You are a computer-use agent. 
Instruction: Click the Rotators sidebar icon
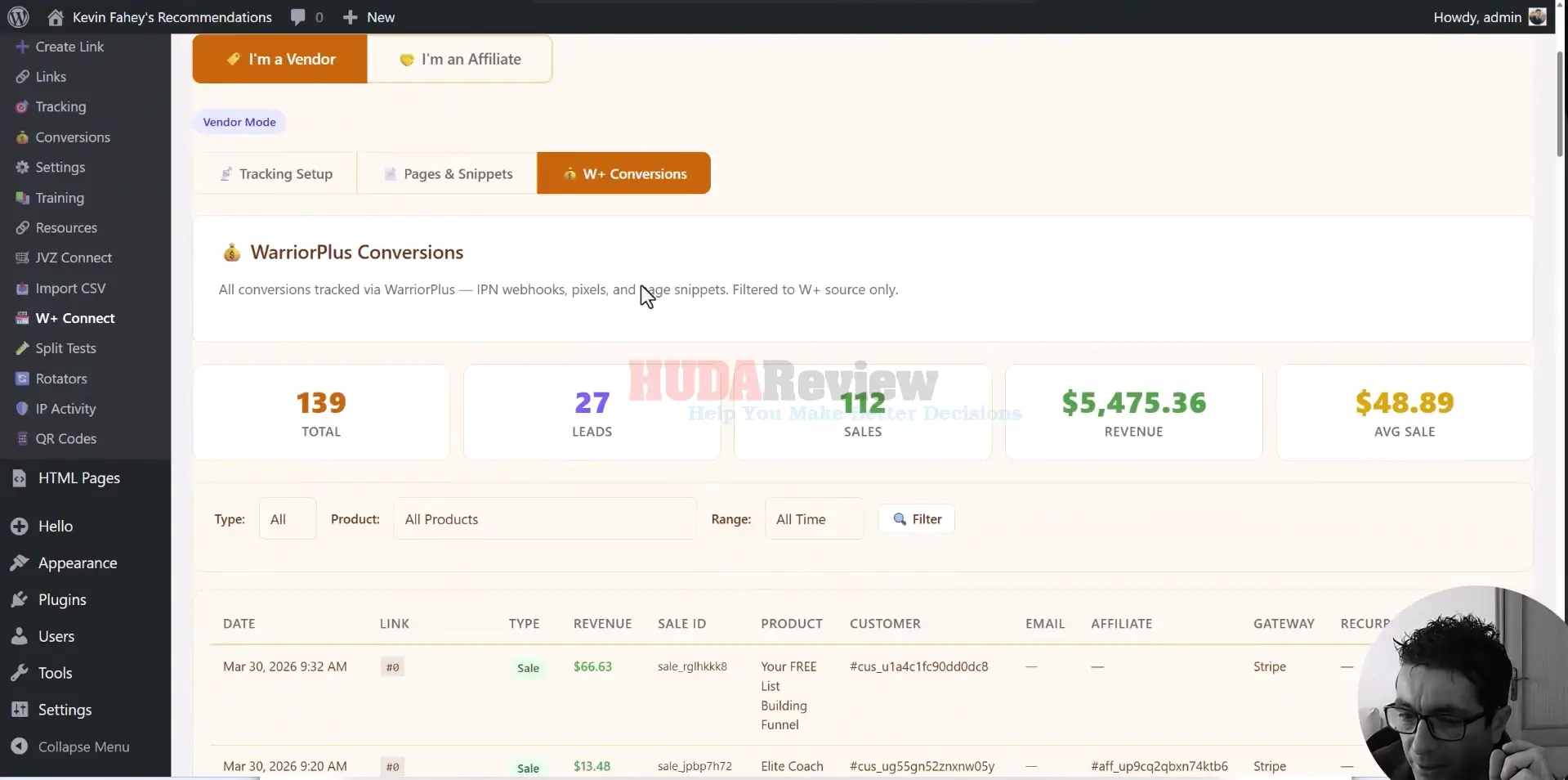(22, 379)
